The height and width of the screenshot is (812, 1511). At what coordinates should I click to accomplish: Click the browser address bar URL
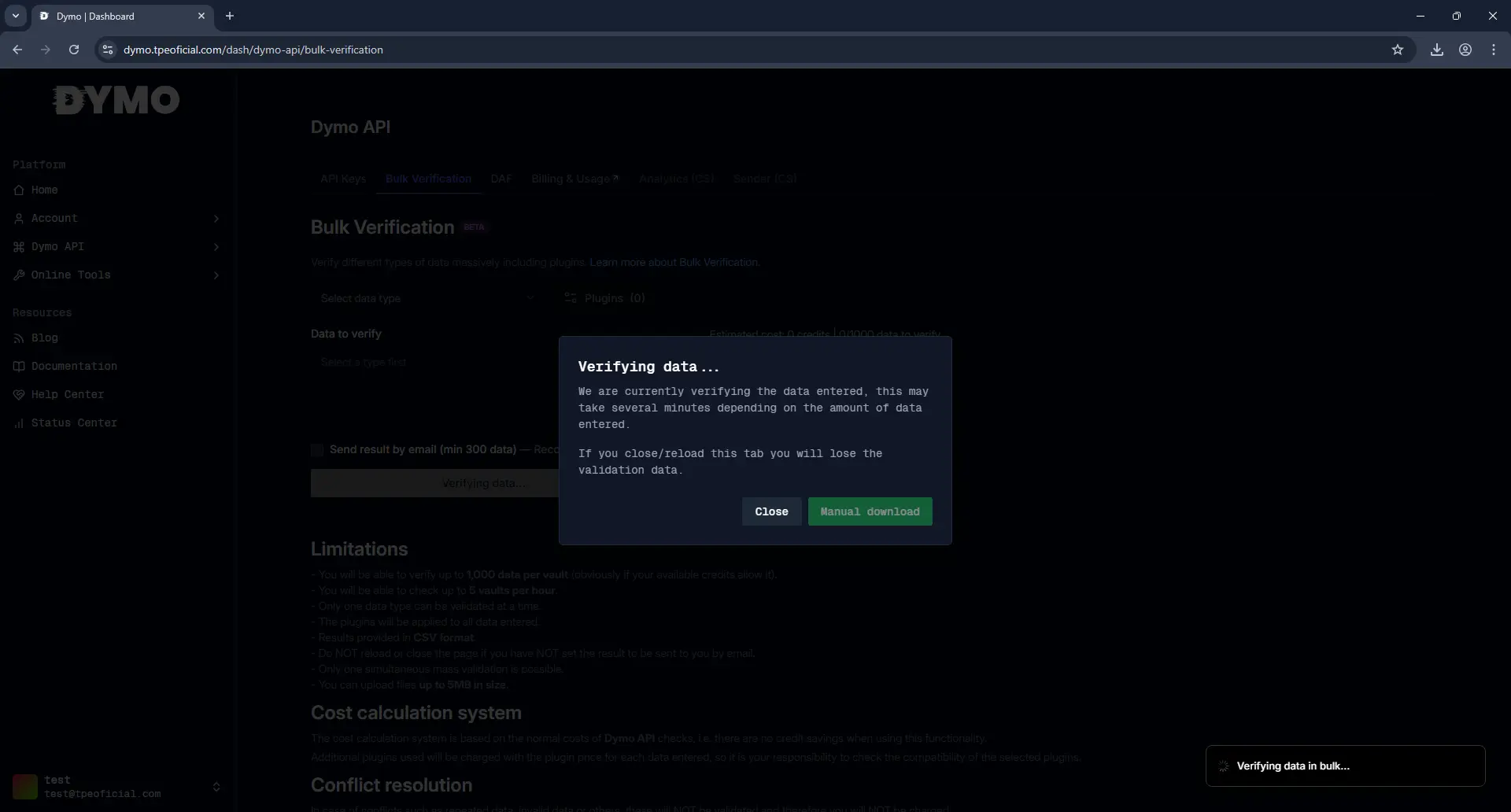coord(253,50)
